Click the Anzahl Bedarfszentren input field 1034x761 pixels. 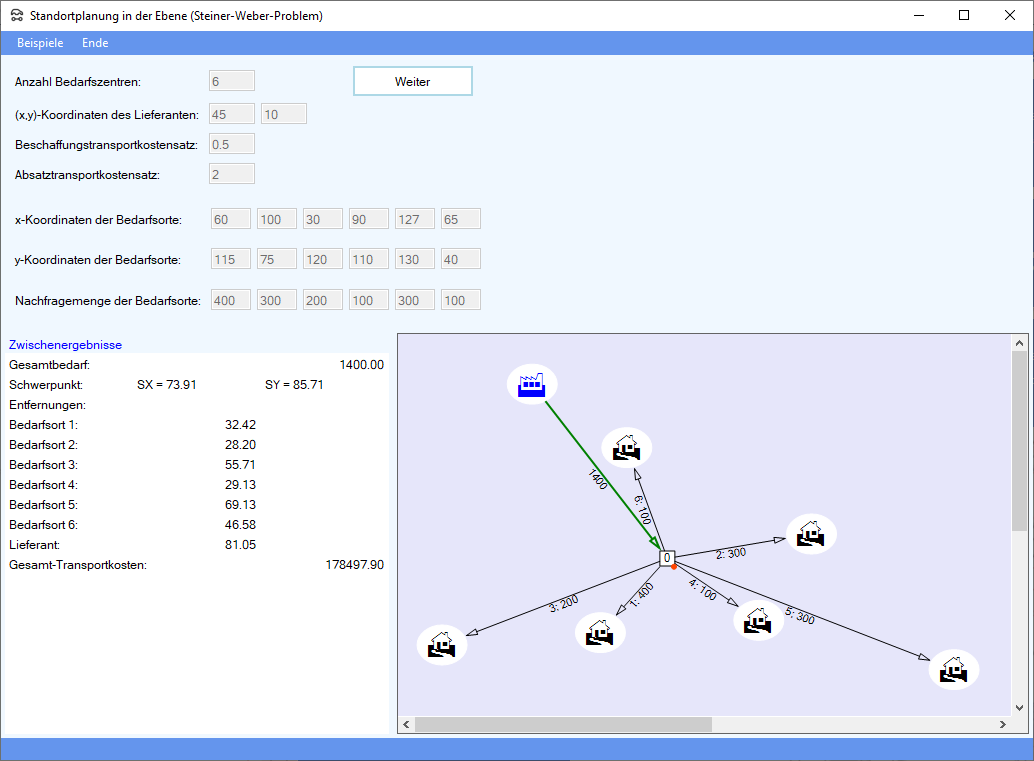click(x=232, y=81)
